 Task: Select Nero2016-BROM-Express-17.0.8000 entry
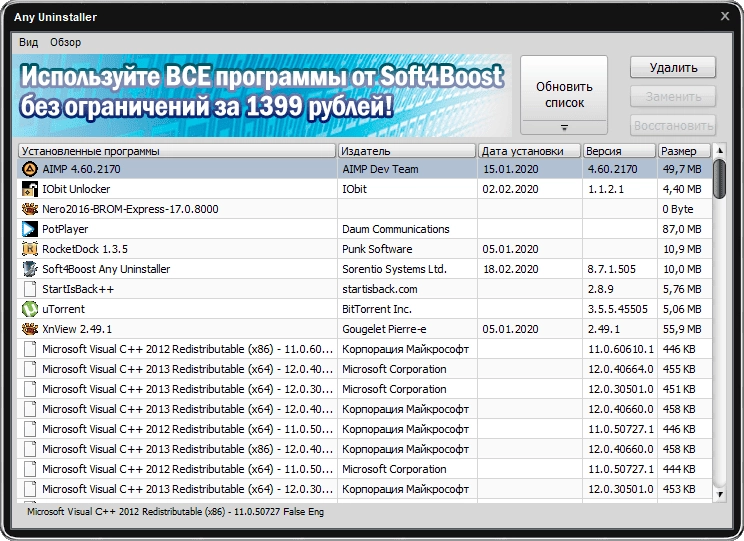[x=364, y=209]
